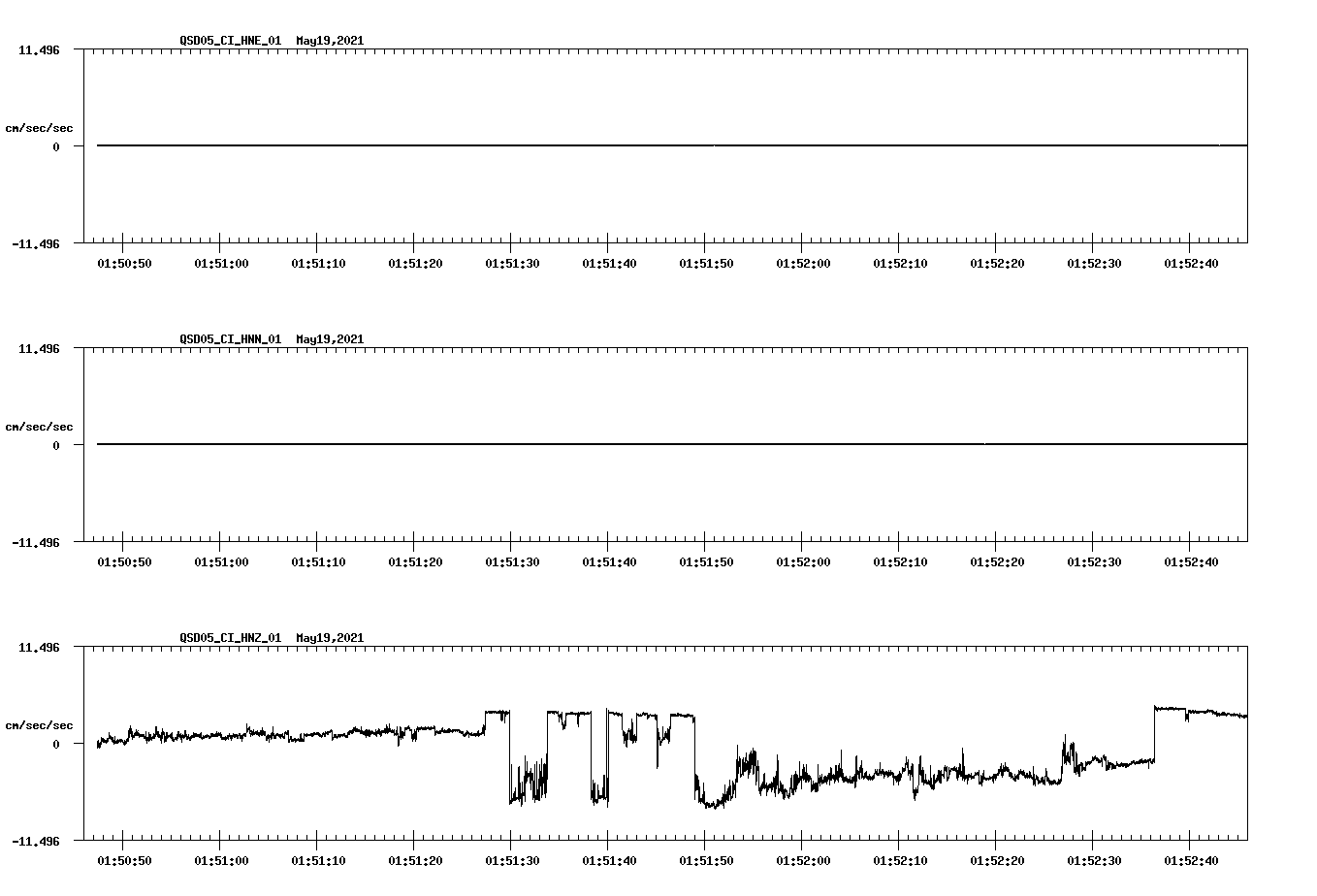Select the final elevated HNZ plateau after 01:52:35
Viewport: 1317px width, 896px height.
pos(1203,711)
